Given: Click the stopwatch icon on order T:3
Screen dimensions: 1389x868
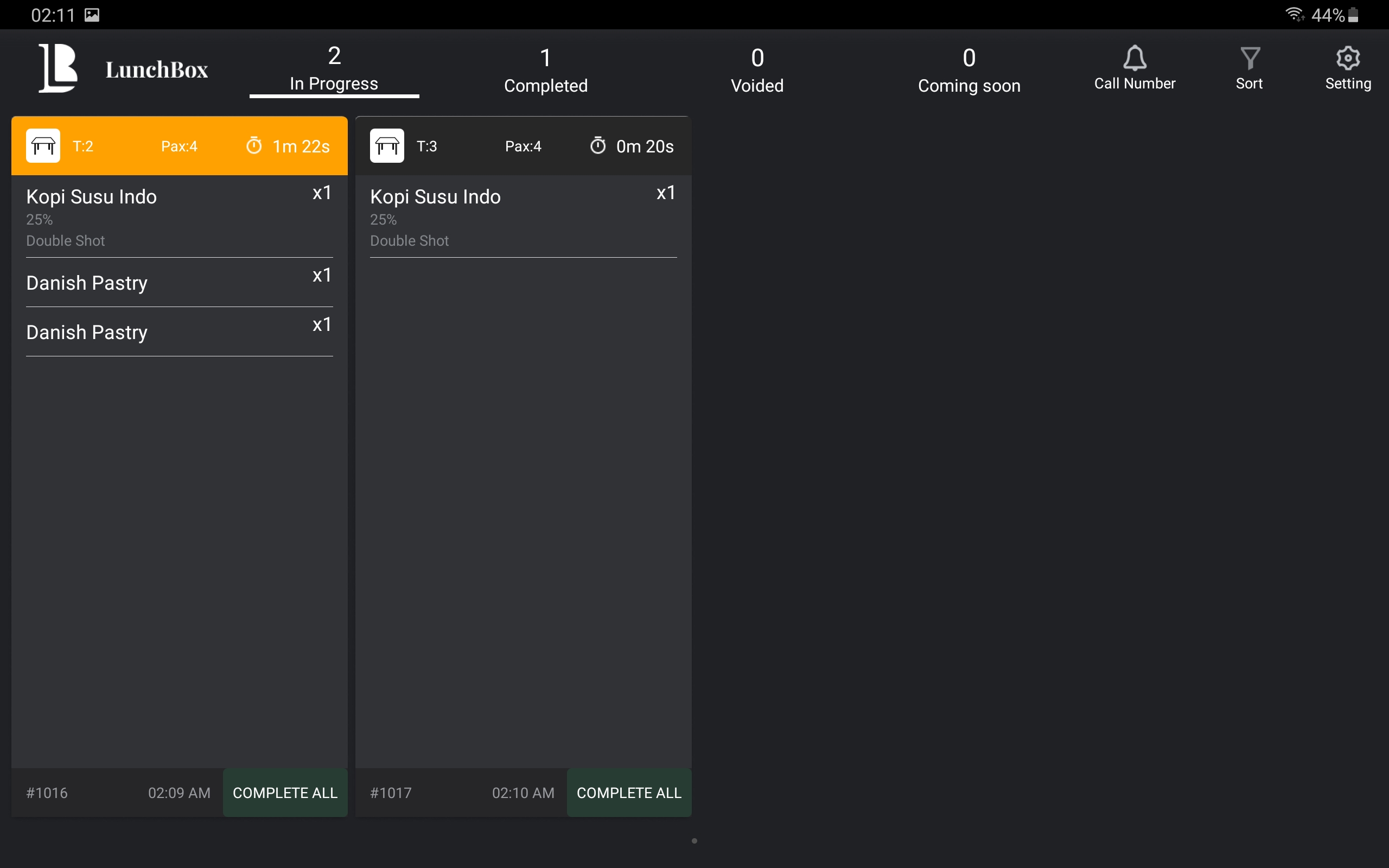Looking at the screenshot, I should 597,146.
